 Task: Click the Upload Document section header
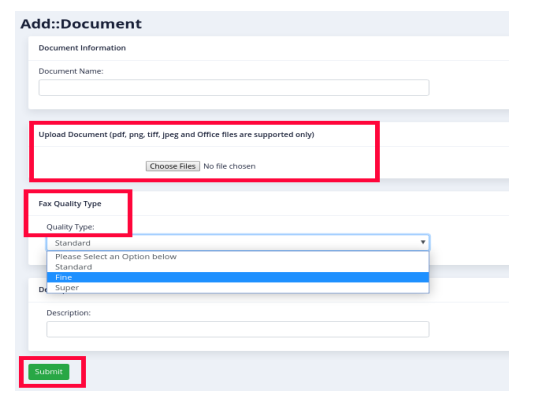[176, 134]
